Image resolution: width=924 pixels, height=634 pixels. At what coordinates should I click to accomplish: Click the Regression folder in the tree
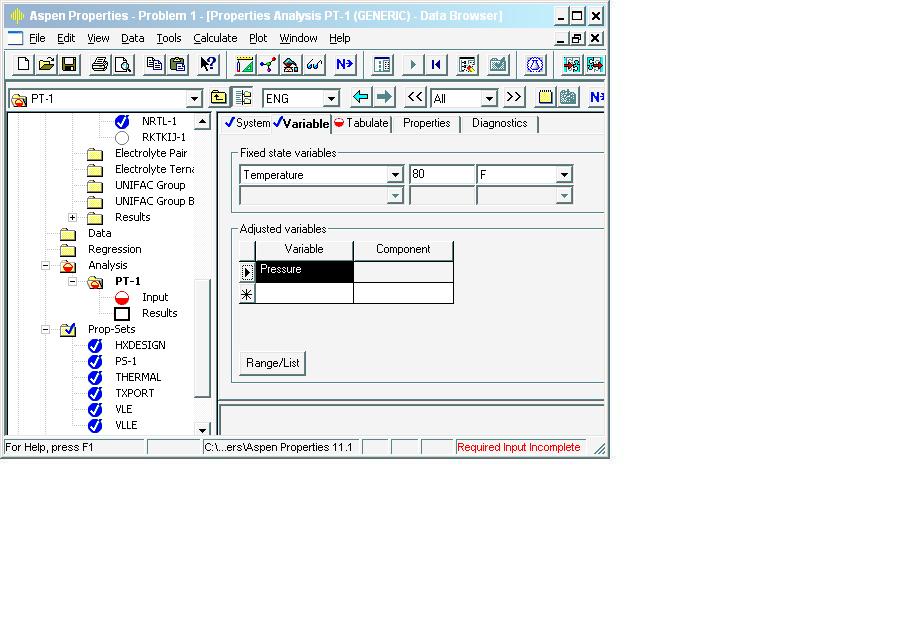(114, 250)
